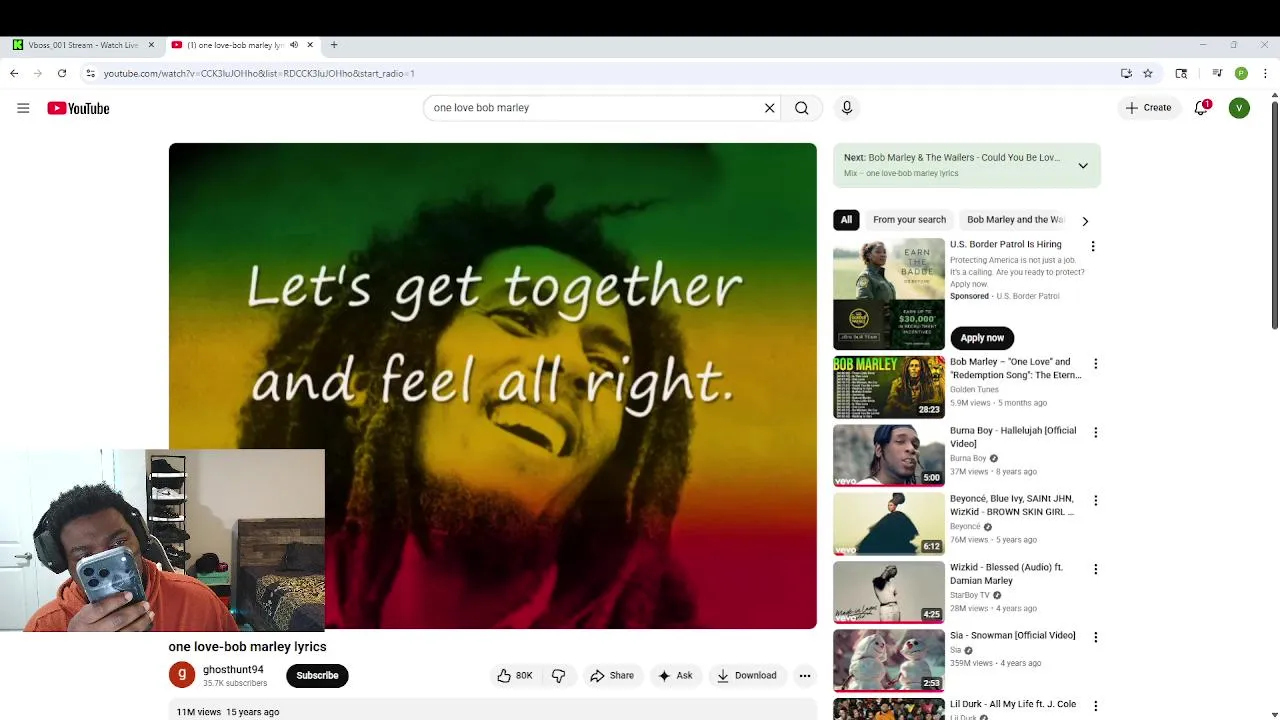Image resolution: width=1280 pixels, height=720 pixels.
Task: Open the YouTube hamburger guide menu
Action: pyautogui.click(x=23, y=108)
